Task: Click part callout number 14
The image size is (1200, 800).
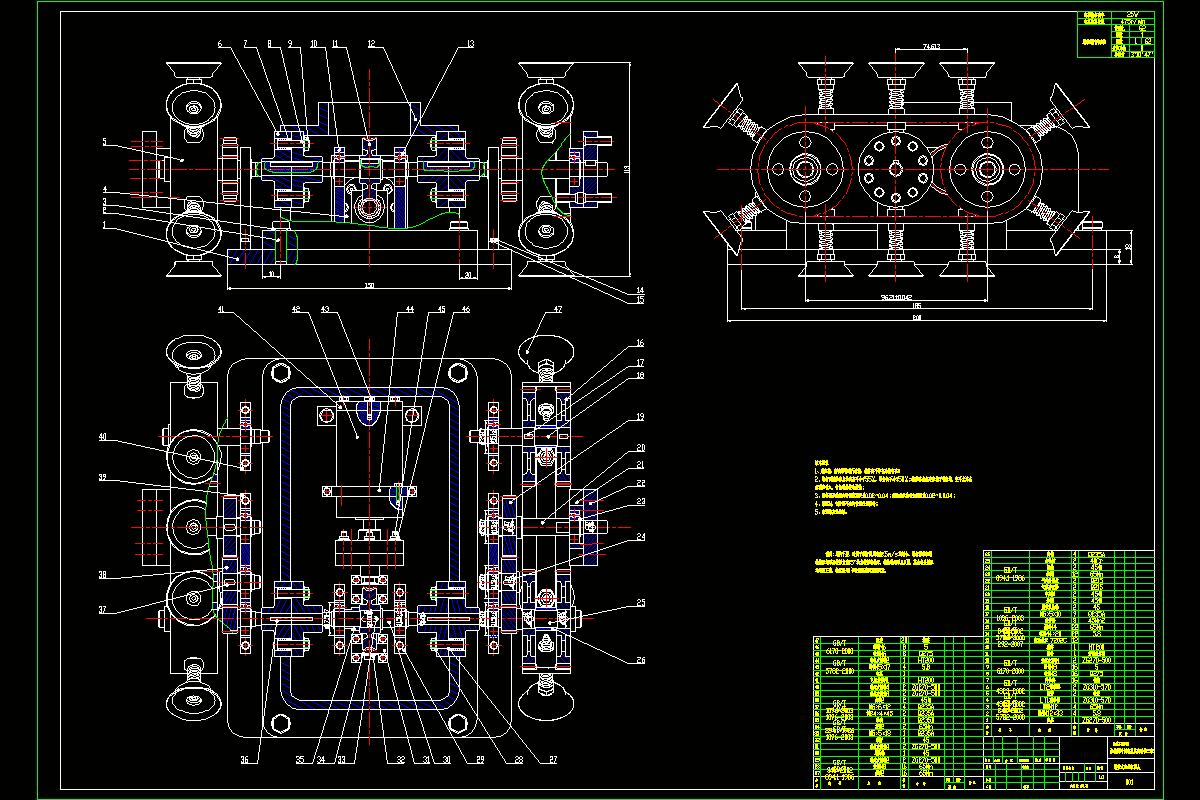Action: [x=641, y=291]
